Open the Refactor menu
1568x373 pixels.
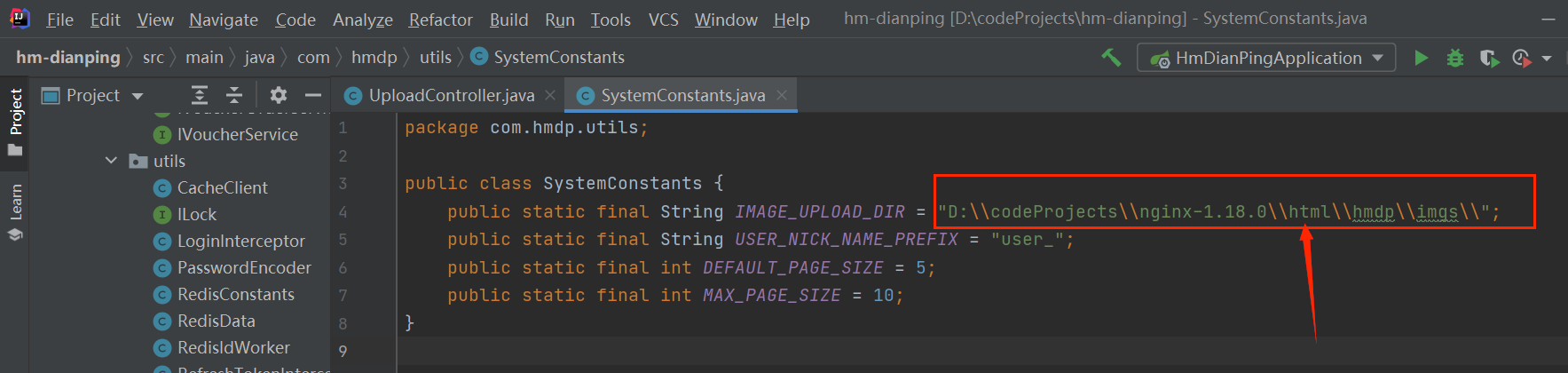point(440,20)
